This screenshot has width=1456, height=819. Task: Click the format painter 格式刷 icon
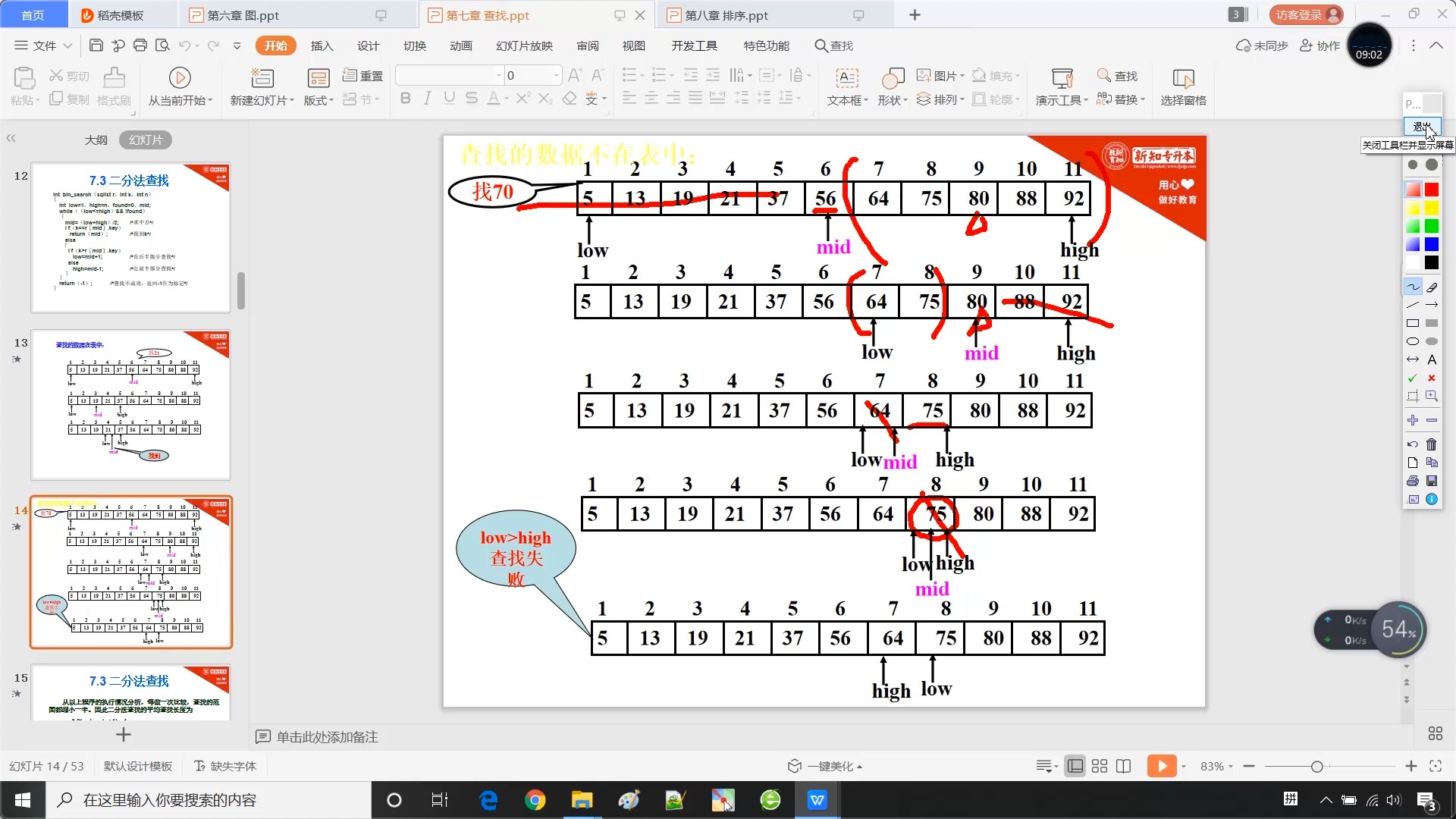pyautogui.click(x=114, y=86)
